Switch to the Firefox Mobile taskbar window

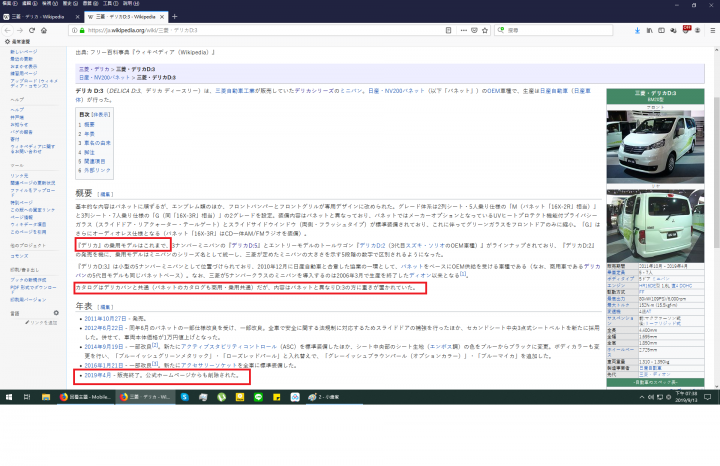click(x=85, y=397)
